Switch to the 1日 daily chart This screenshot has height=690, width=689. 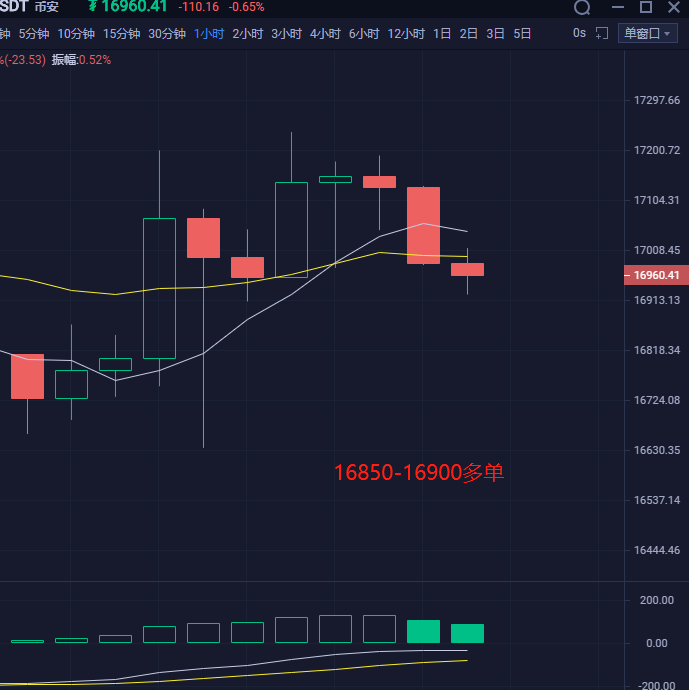point(442,33)
